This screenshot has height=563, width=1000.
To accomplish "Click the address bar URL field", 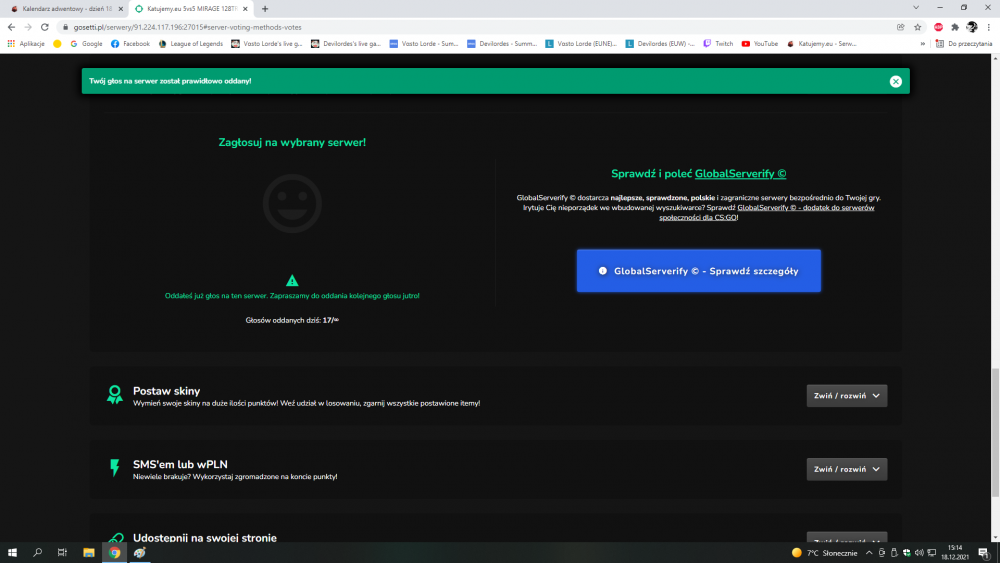I will [477, 27].
